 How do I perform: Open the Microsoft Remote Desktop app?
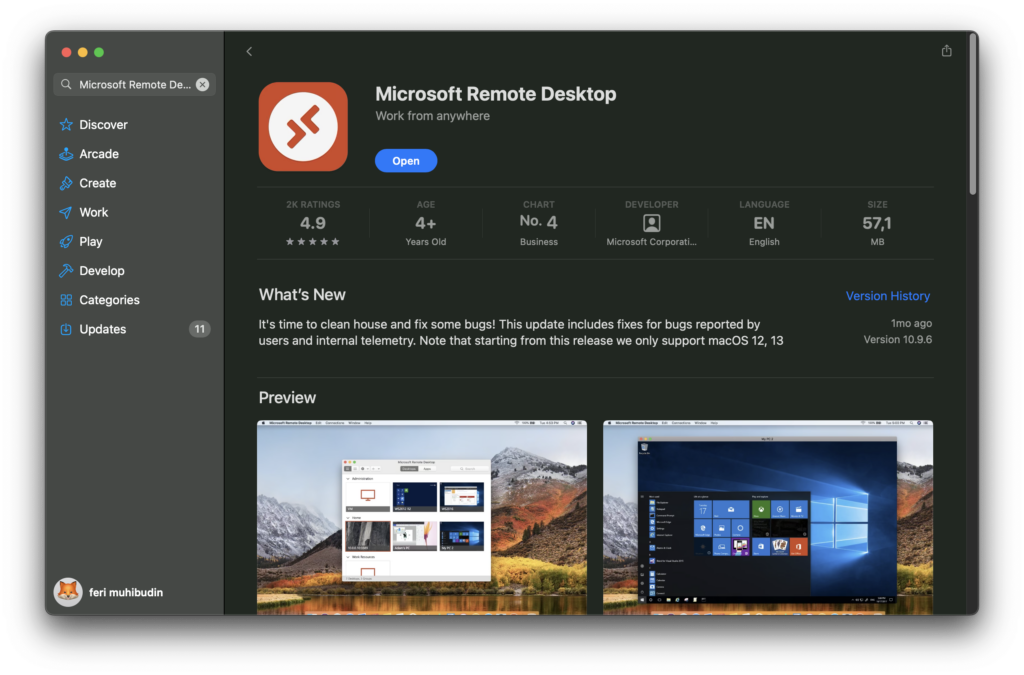tap(406, 161)
